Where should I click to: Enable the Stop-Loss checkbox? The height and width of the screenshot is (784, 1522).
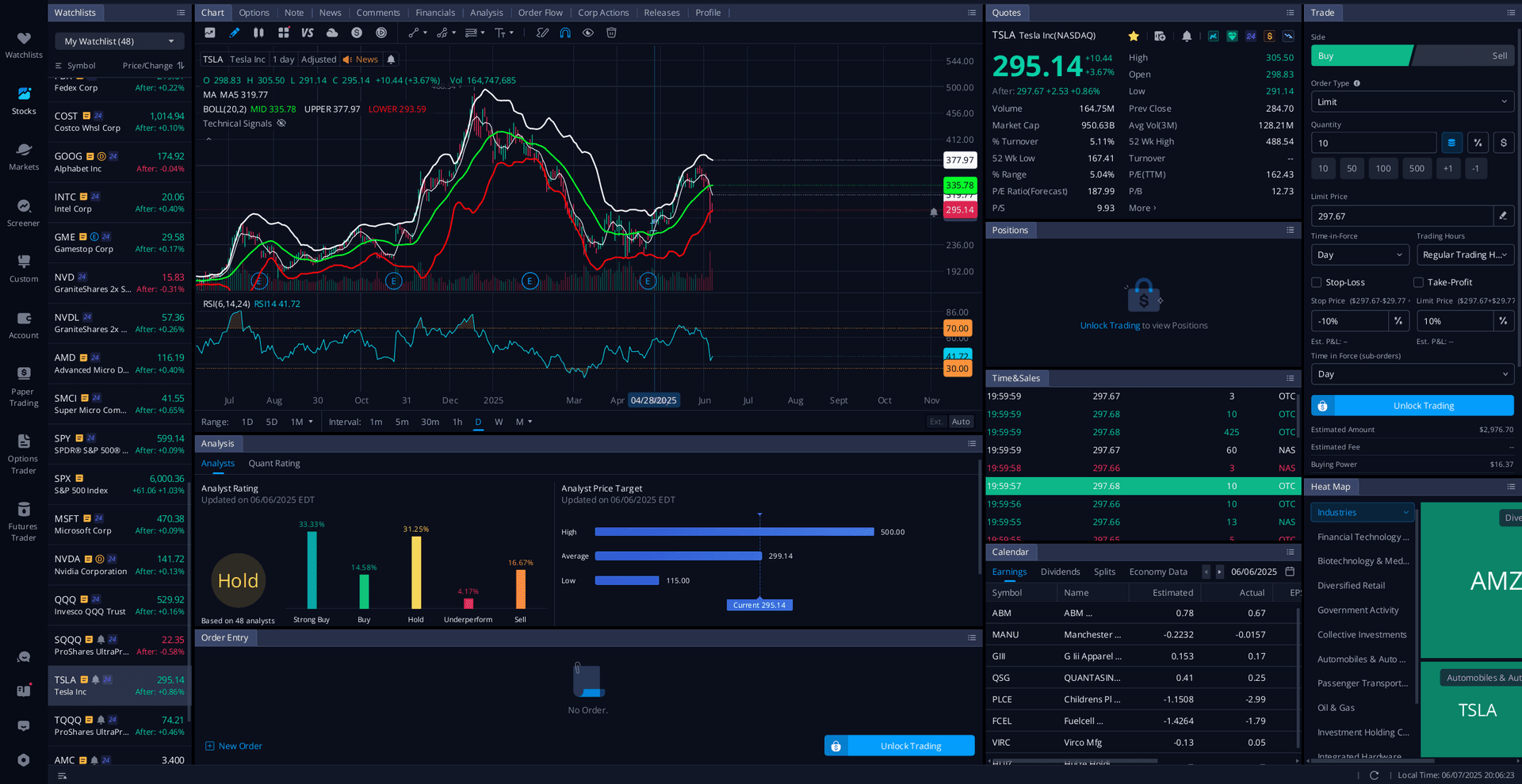pyautogui.click(x=1316, y=282)
